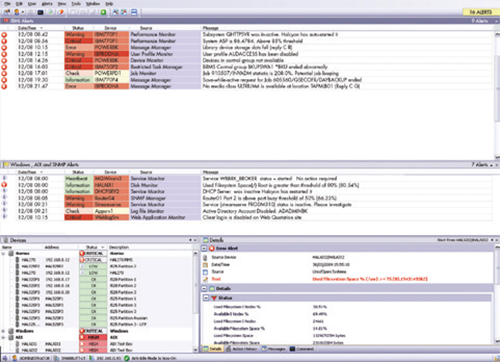Open the Tools menu

pos(76,4)
